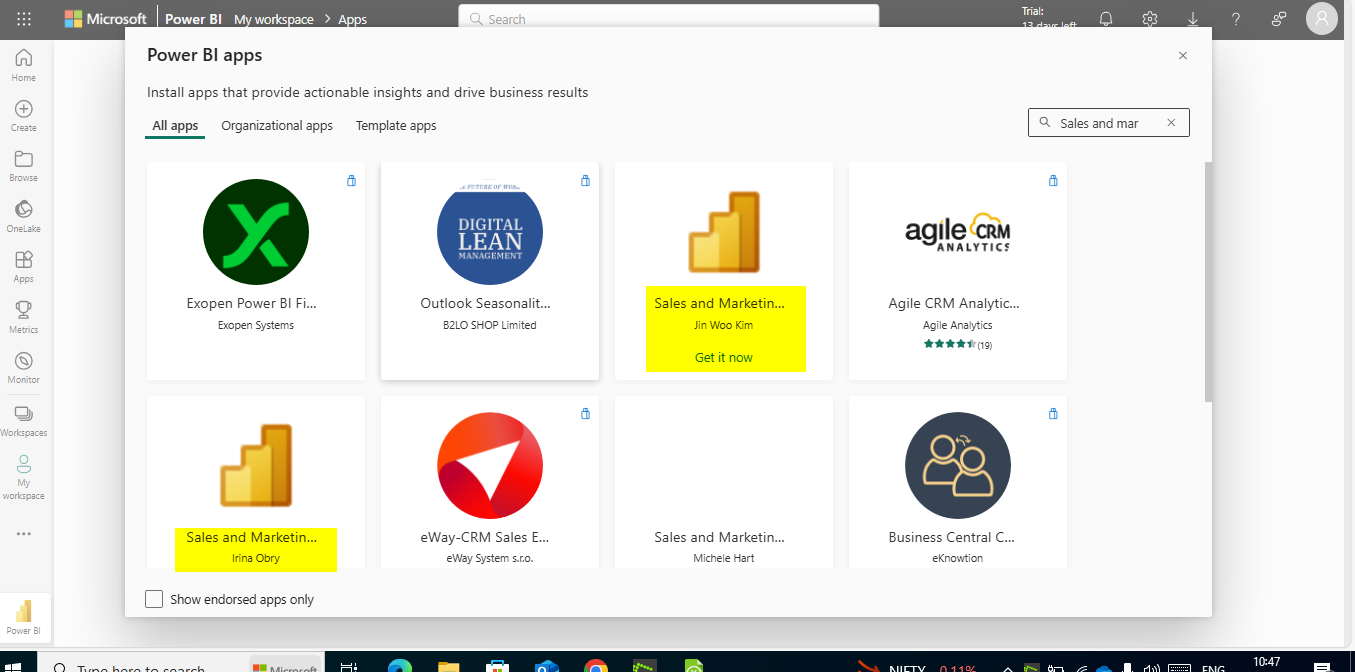
Task: Click the Business Central card badge icon
Action: [x=1053, y=414]
